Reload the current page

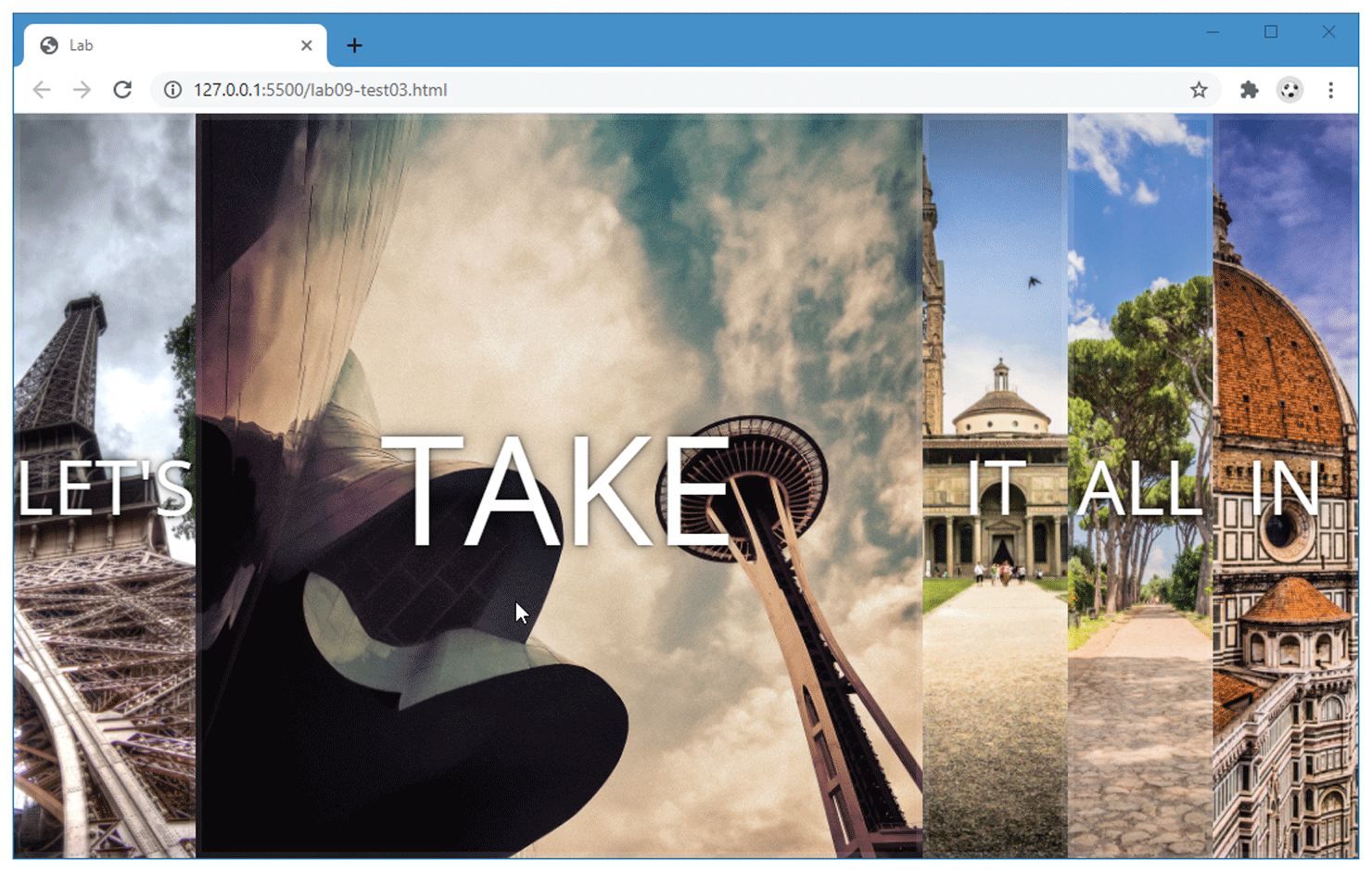pyautogui.click(x=122, y=90)
